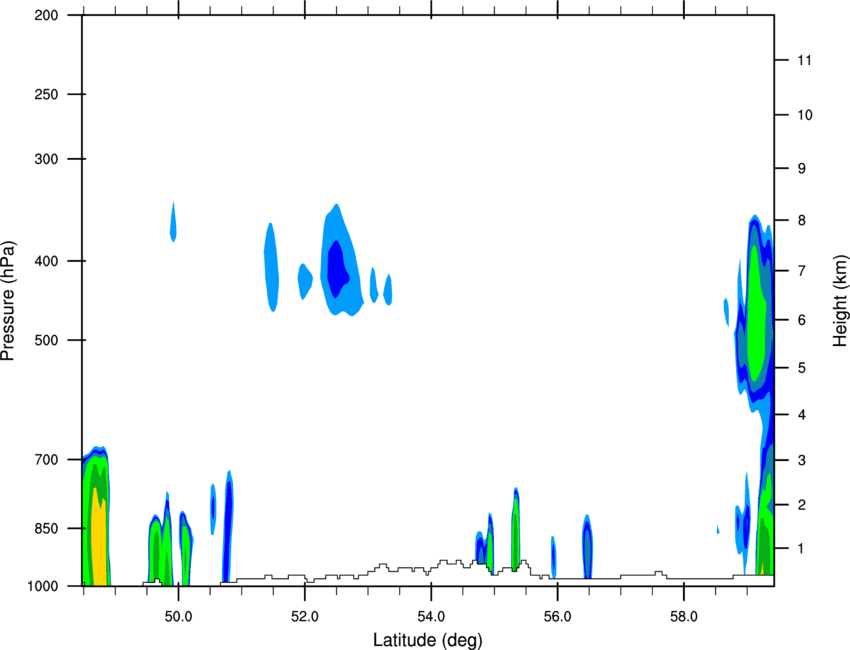Click the 8 km height label
The image size is (850, 650).
[x=802, y=220]
